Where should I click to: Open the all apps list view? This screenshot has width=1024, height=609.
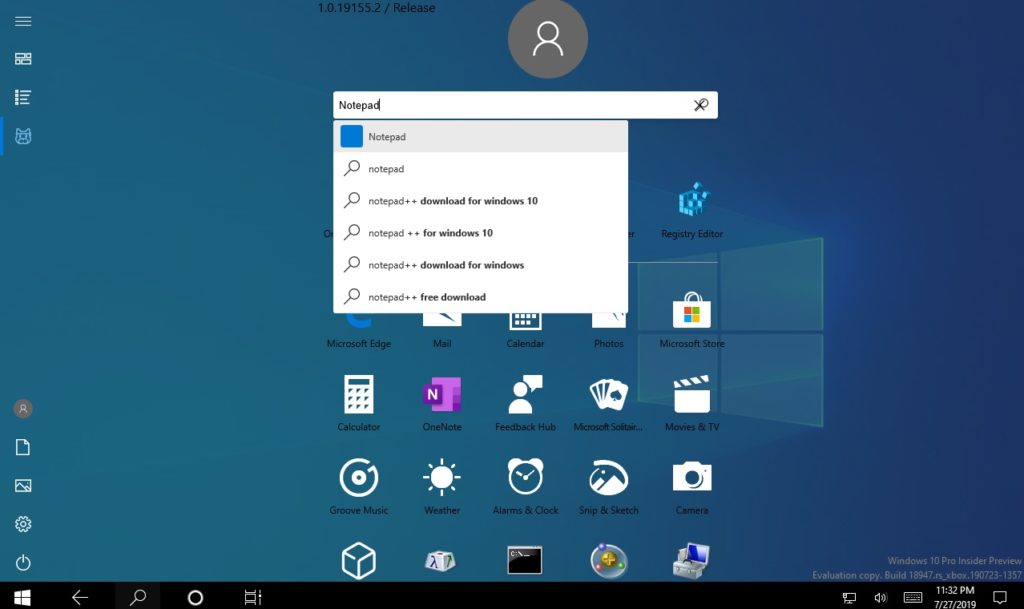pyautogui.click(x=22, y=96)
